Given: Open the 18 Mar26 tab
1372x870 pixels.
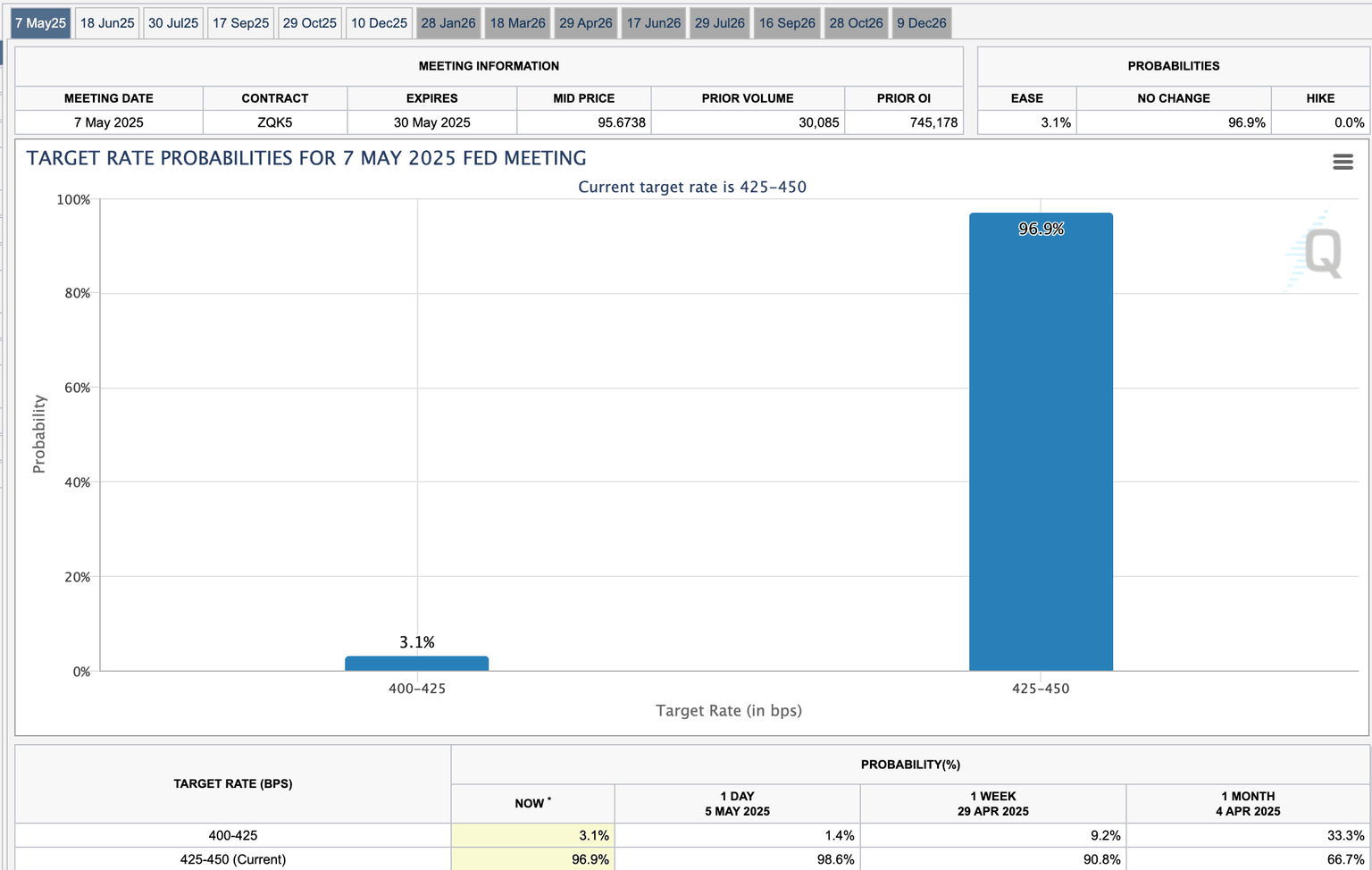Looking at the screenshot, I should (517, 23).
